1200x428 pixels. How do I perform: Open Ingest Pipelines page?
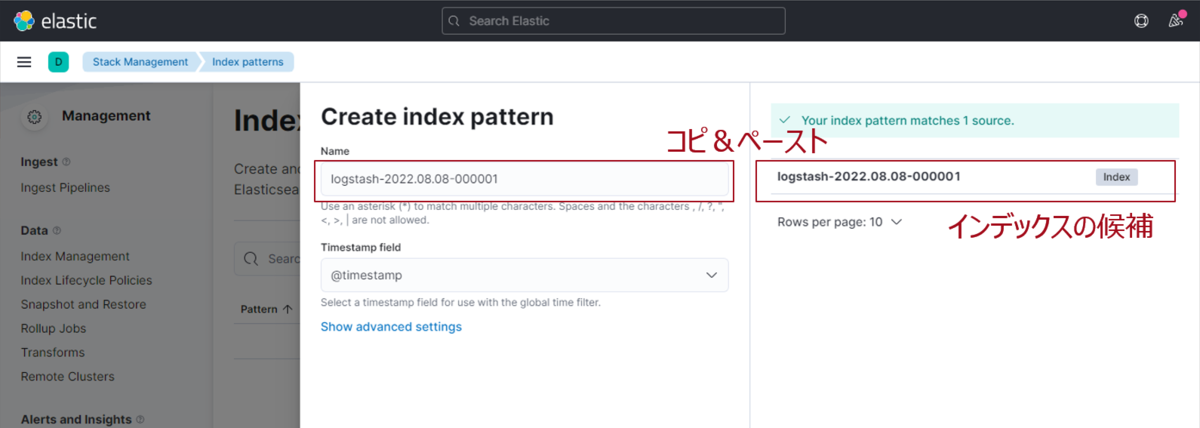(65, 187)
